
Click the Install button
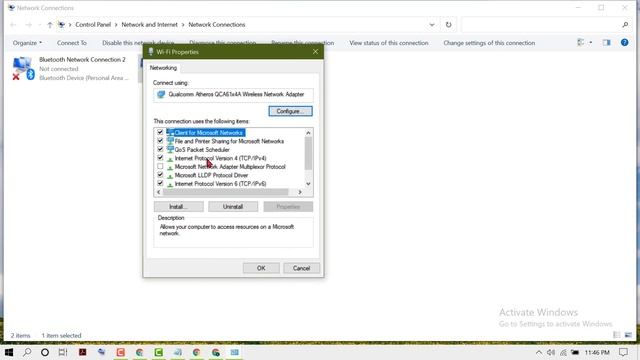pos(178,207)
